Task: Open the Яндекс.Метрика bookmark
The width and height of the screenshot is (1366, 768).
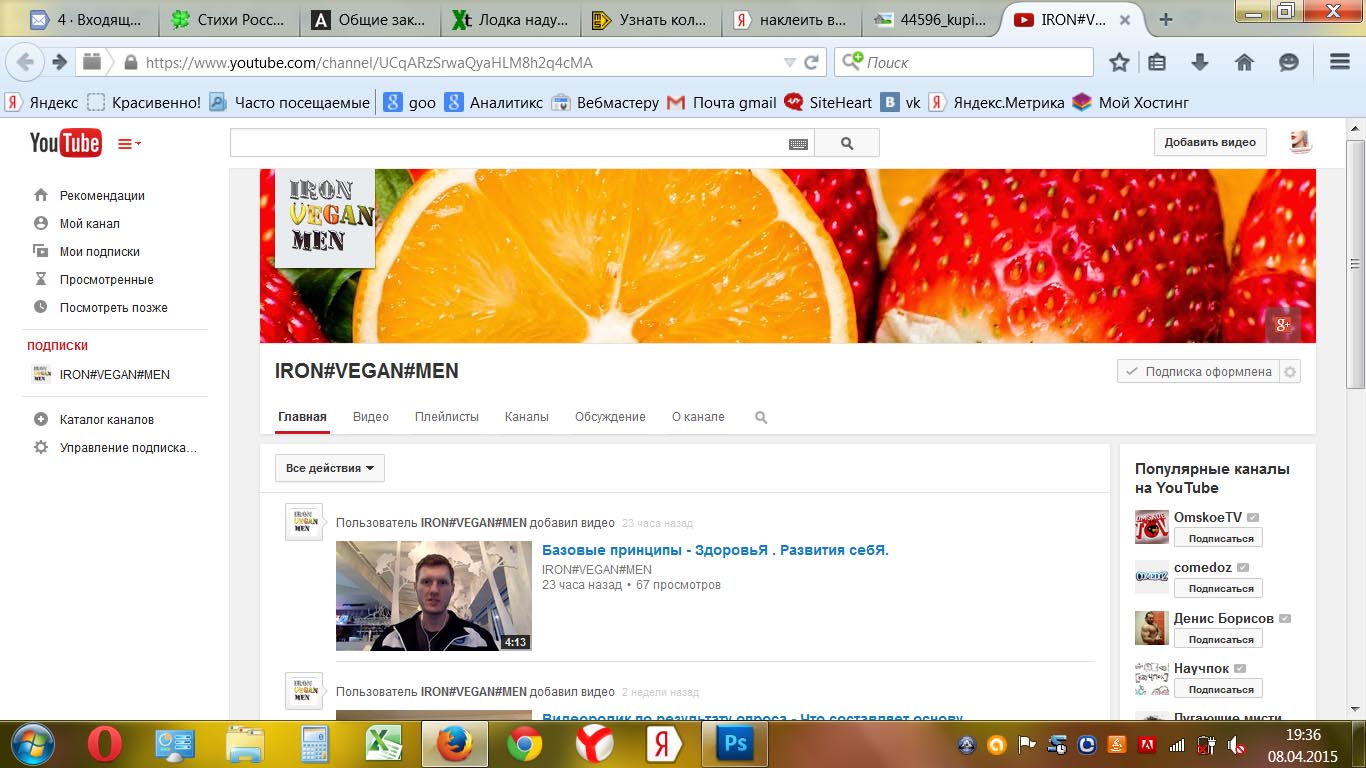Action: (x=997, y=102)
